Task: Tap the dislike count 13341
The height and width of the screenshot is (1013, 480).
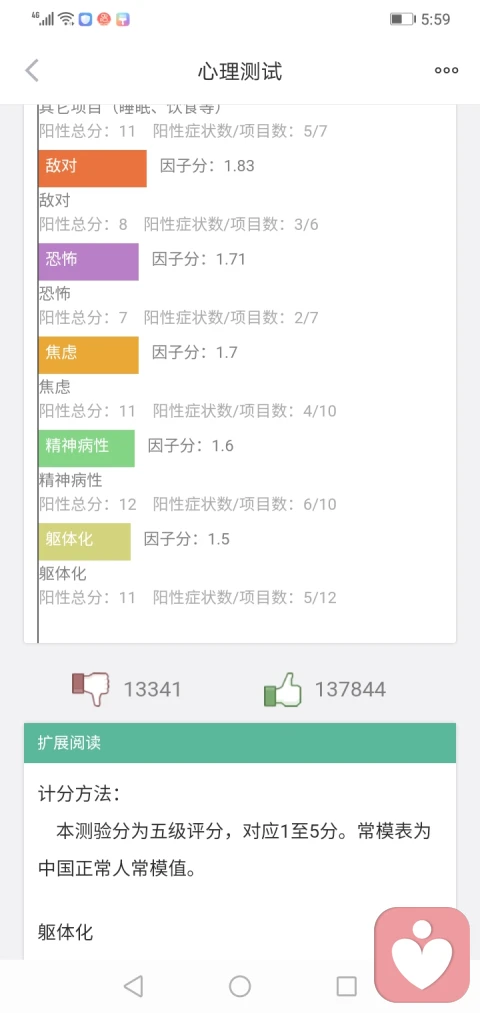Action: tap(152, 689)
